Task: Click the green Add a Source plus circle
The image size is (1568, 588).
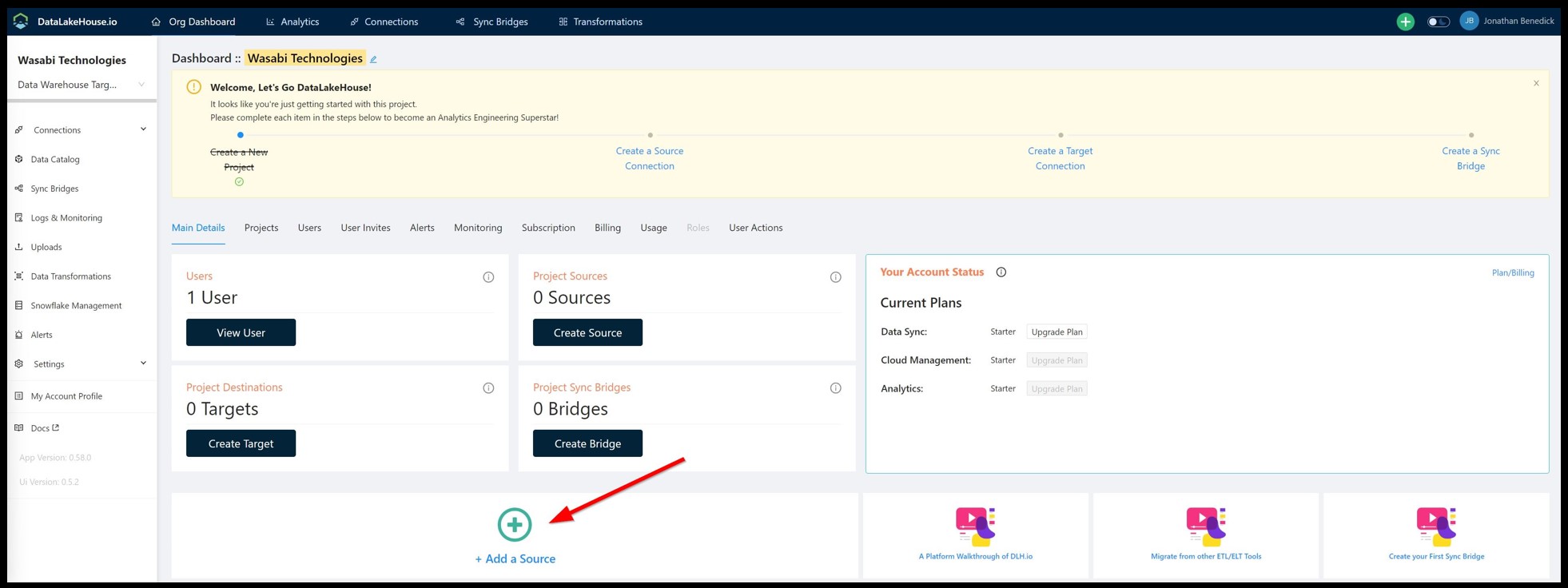Action: coord(515,525)
